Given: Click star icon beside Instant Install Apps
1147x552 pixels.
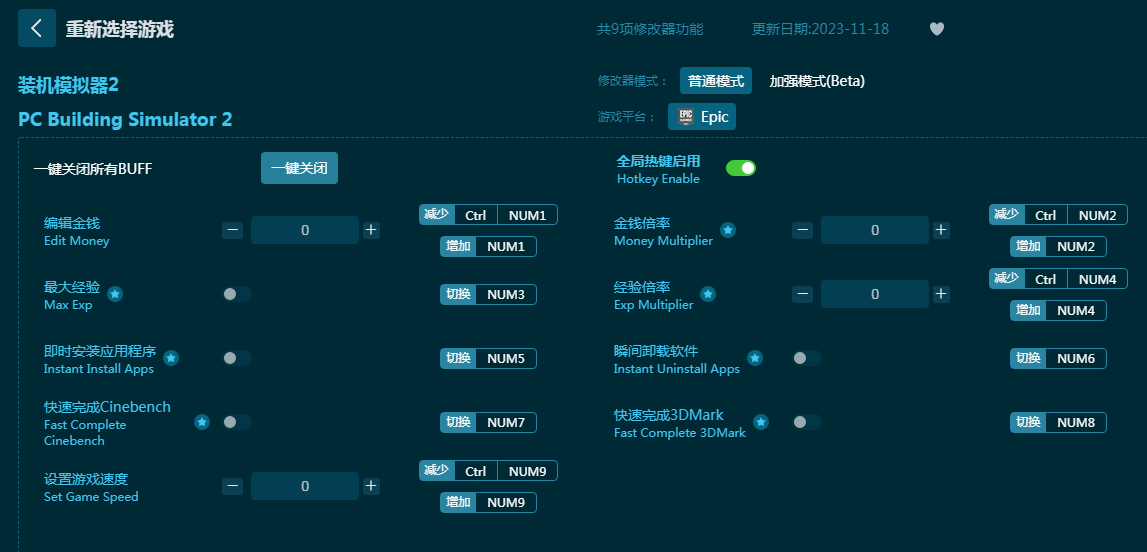Looking at the screenshot, I should (171, 358).
